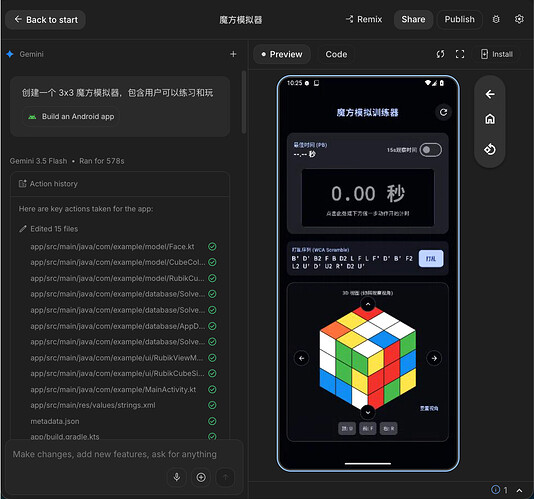
Task: Tap the emulator home button
Action: pos(490,119)
